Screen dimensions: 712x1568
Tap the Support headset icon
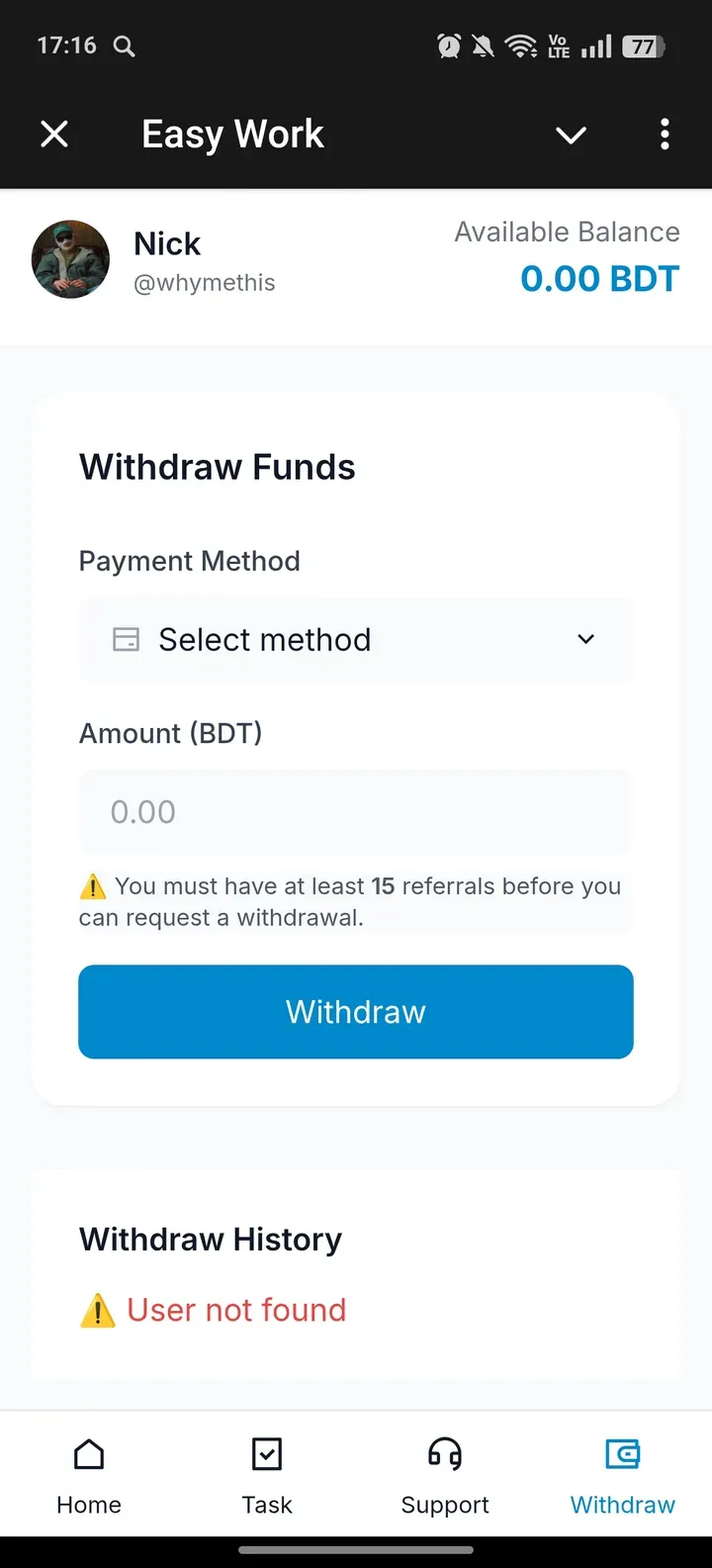(x=444, y=1454)
